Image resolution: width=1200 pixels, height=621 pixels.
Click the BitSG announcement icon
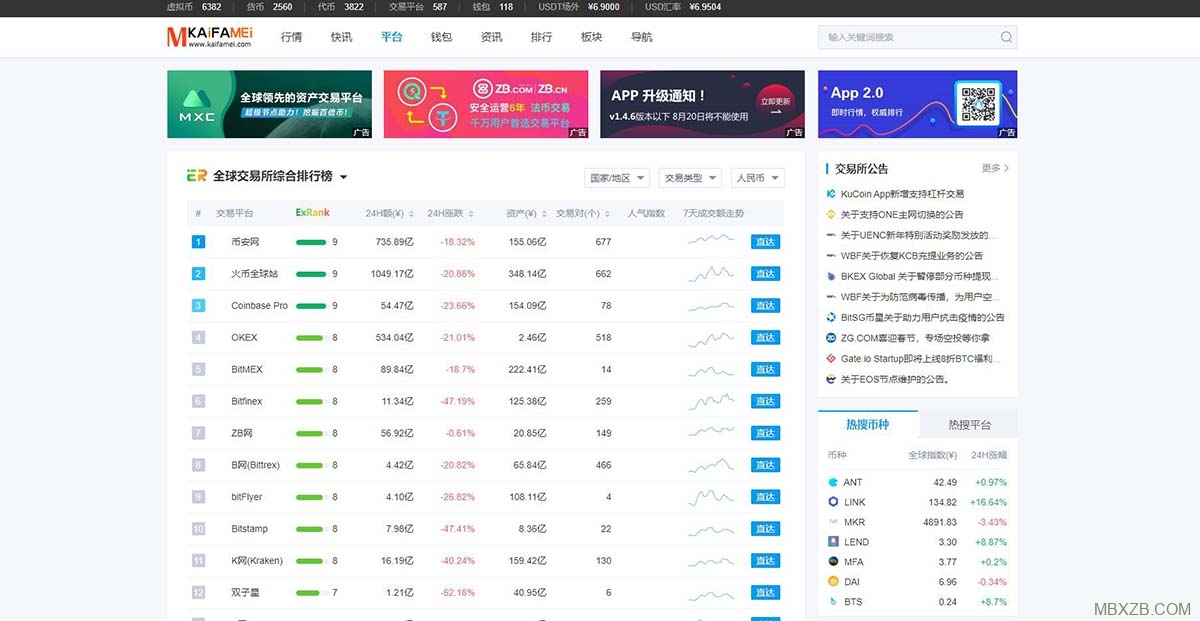831,317
